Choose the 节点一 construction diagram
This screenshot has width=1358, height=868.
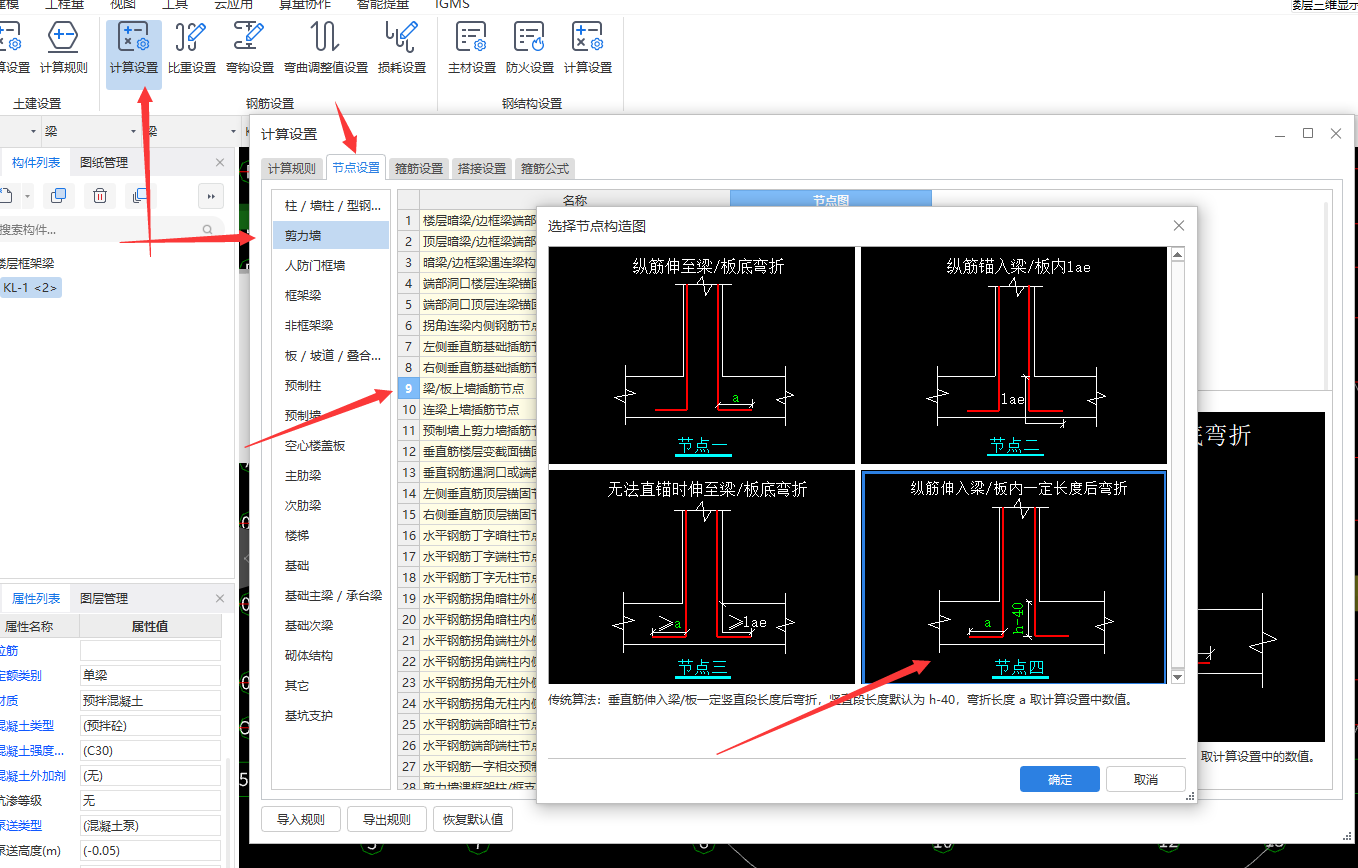coord(702,355)
